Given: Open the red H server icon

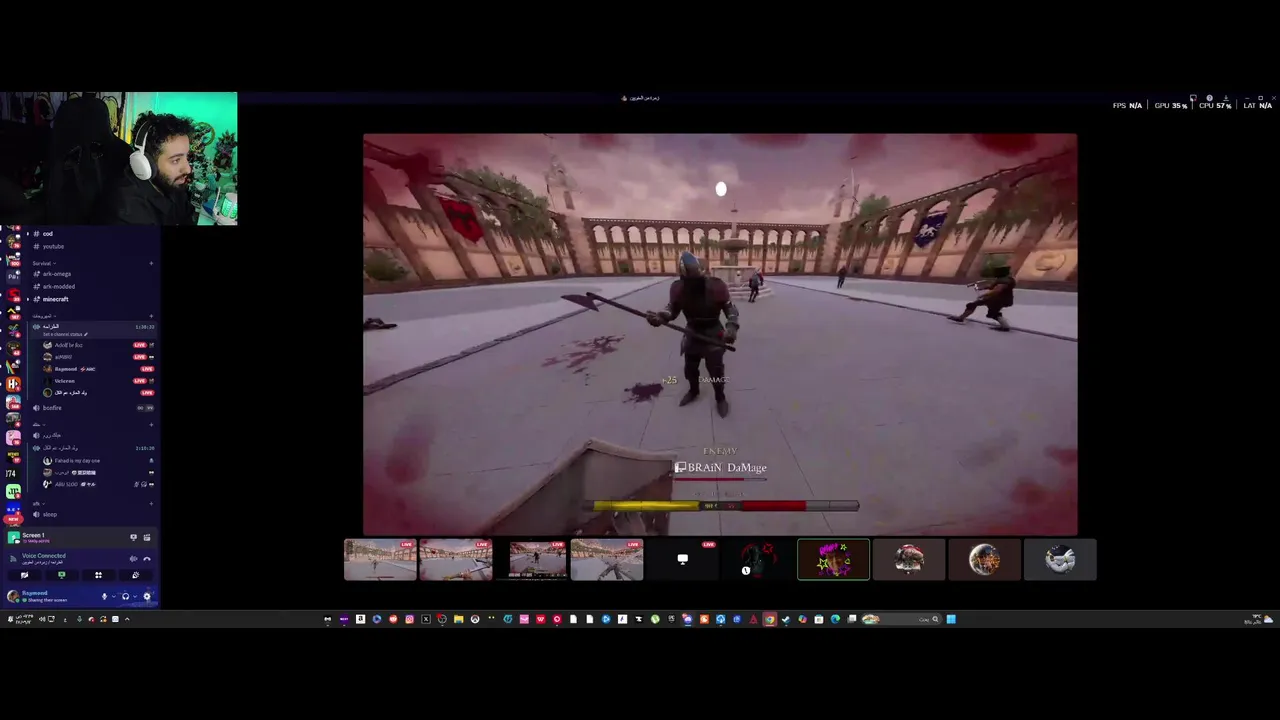Looking at the screenshot, I should coord(13,384).
